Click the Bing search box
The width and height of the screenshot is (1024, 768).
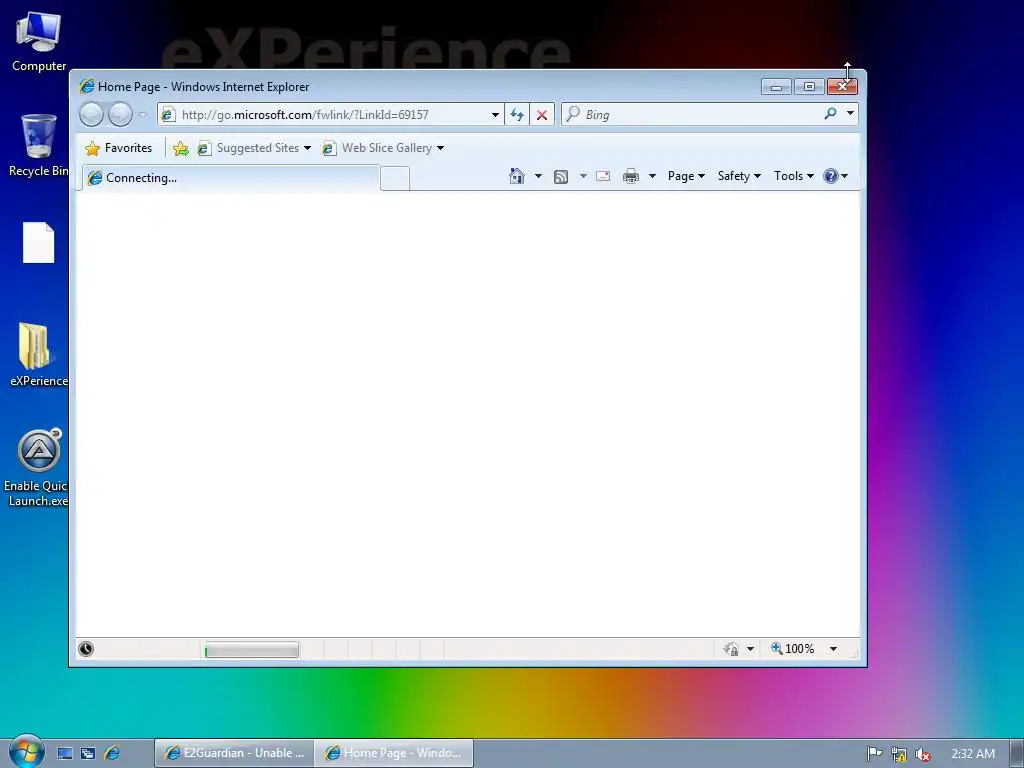click(x=692, y=115)
